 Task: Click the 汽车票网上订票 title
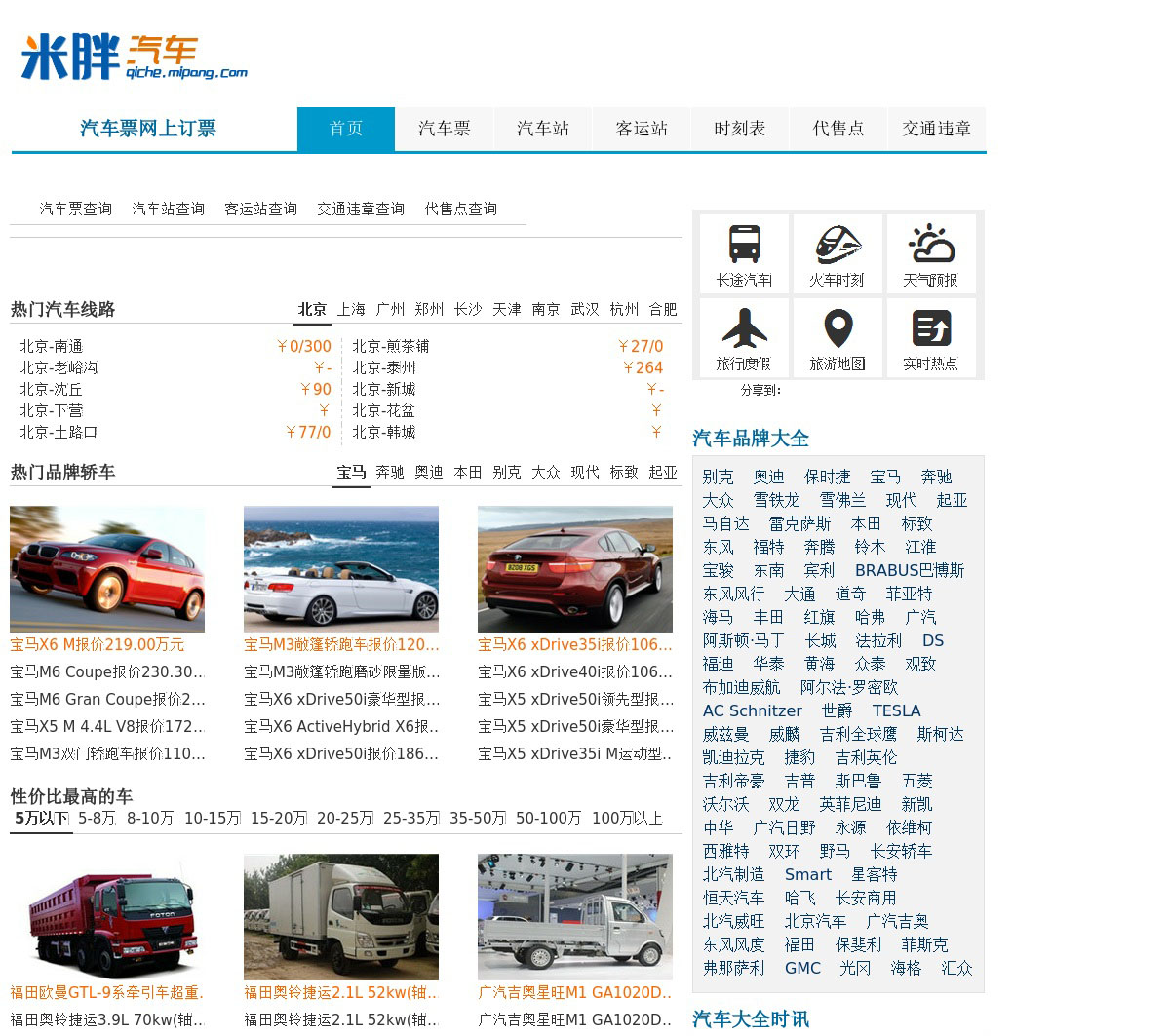point(148,129)
